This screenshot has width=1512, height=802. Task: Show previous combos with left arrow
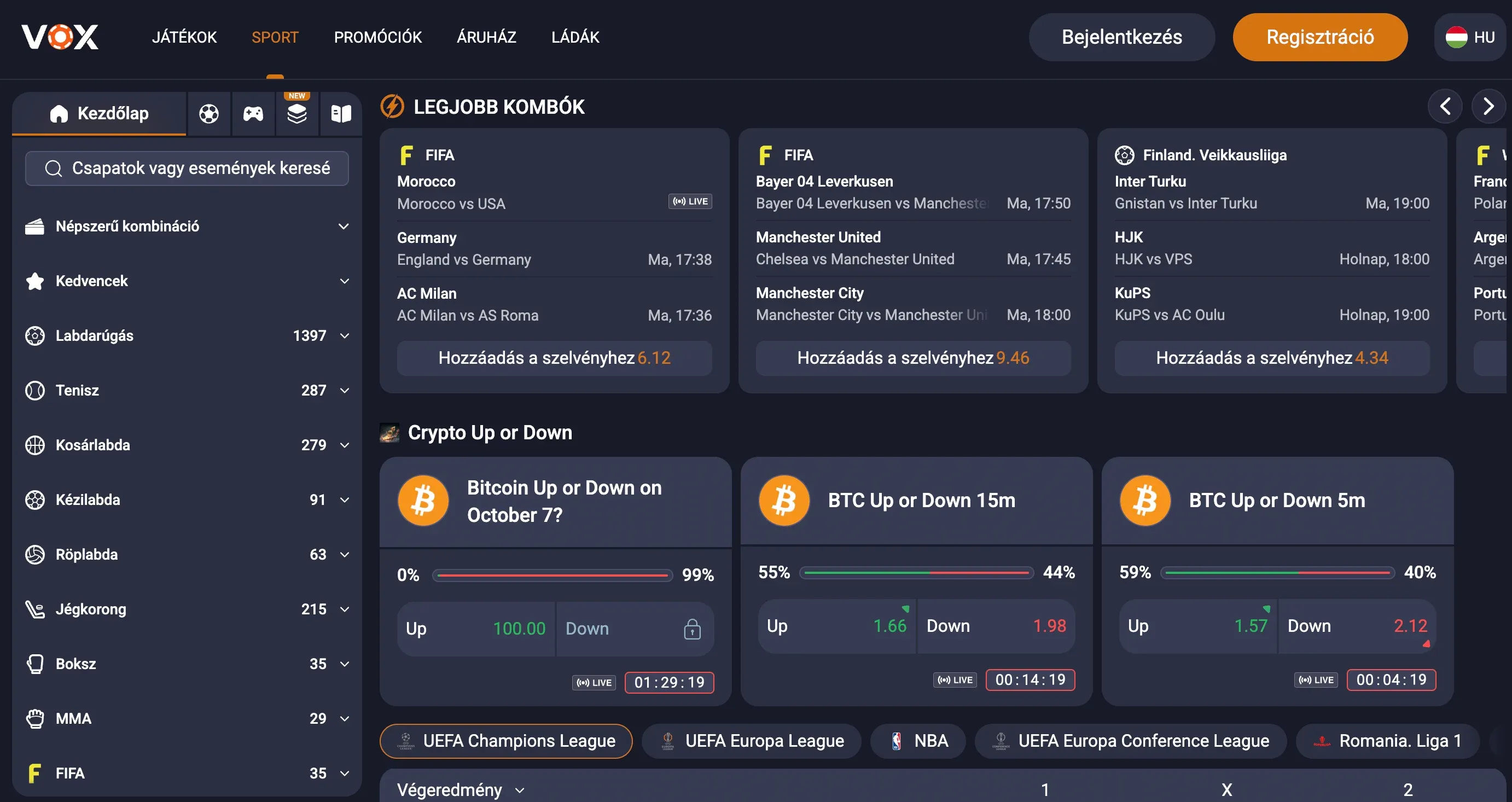click(x=1445, y=106)
